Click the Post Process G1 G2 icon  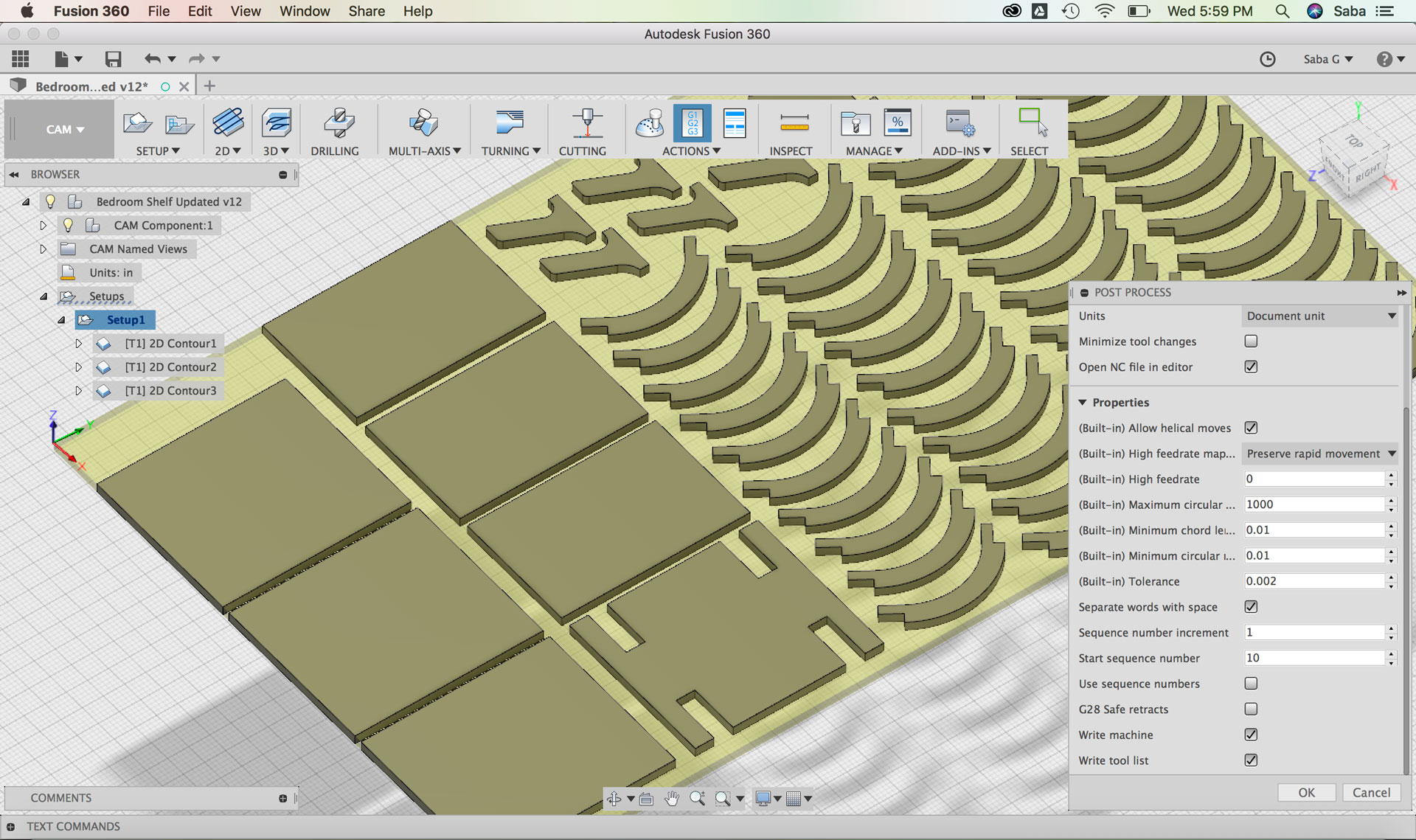click(692, 123)
